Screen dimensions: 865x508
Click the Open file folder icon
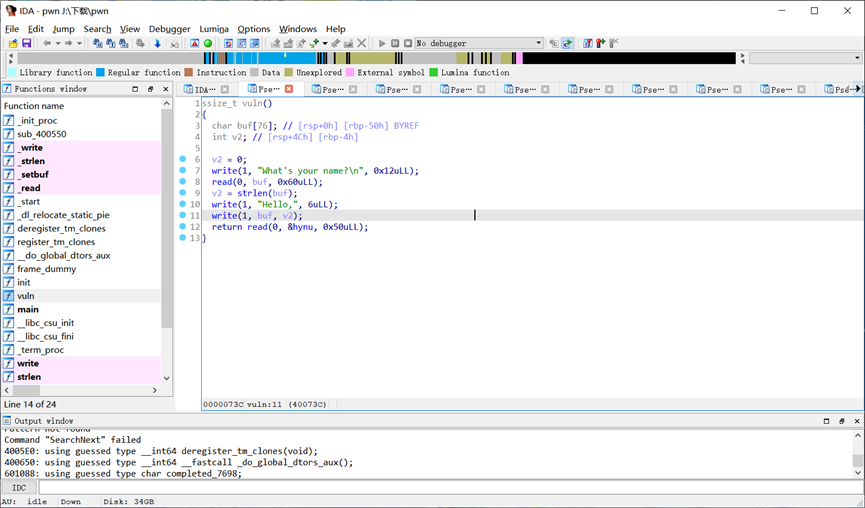(13, 44)
